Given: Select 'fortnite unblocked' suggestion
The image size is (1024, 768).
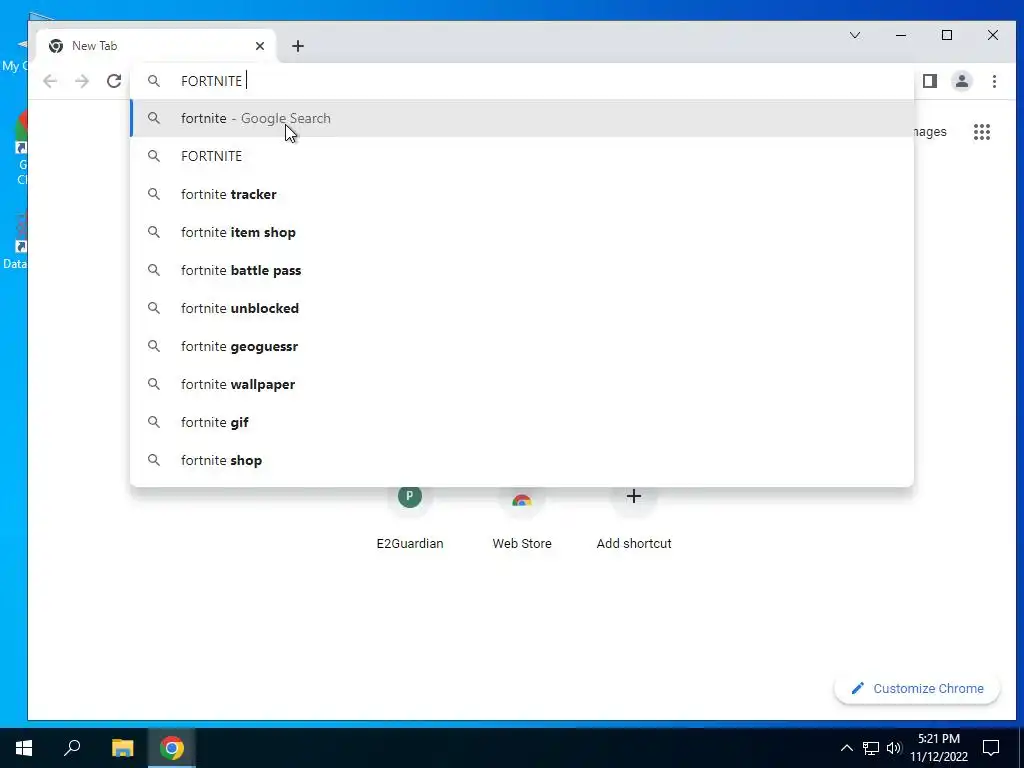Looking at the screenshot, I should pos(522,308).
